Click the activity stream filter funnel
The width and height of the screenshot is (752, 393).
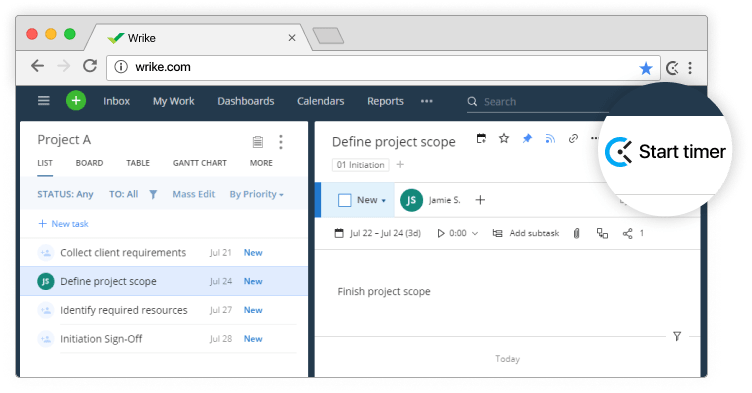click(x=677, y=336)
